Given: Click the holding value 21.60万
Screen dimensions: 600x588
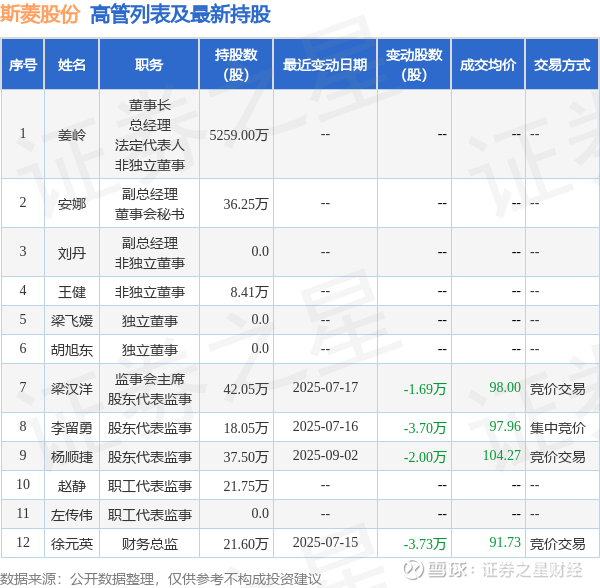Looking at the screenshot, I should [246, 544].
